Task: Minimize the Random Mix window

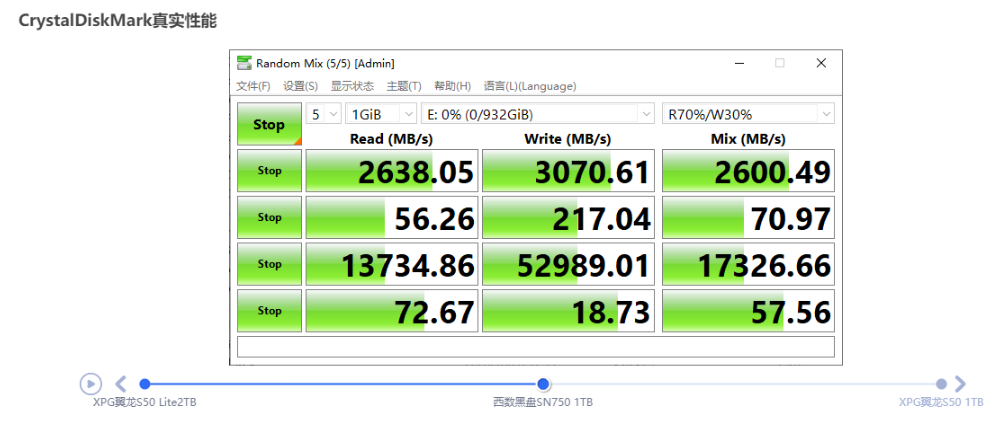Action: pyautogui.click(x=740, y=63)
